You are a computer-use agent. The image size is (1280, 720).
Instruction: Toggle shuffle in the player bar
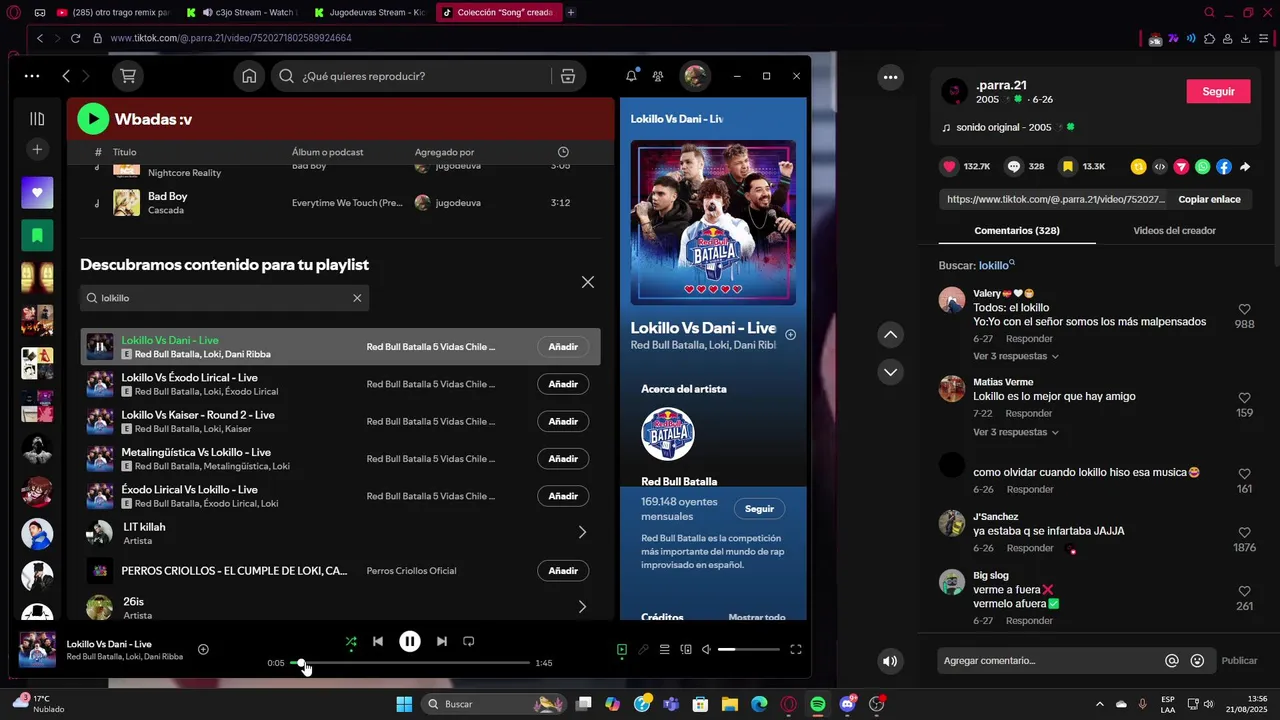351,642
